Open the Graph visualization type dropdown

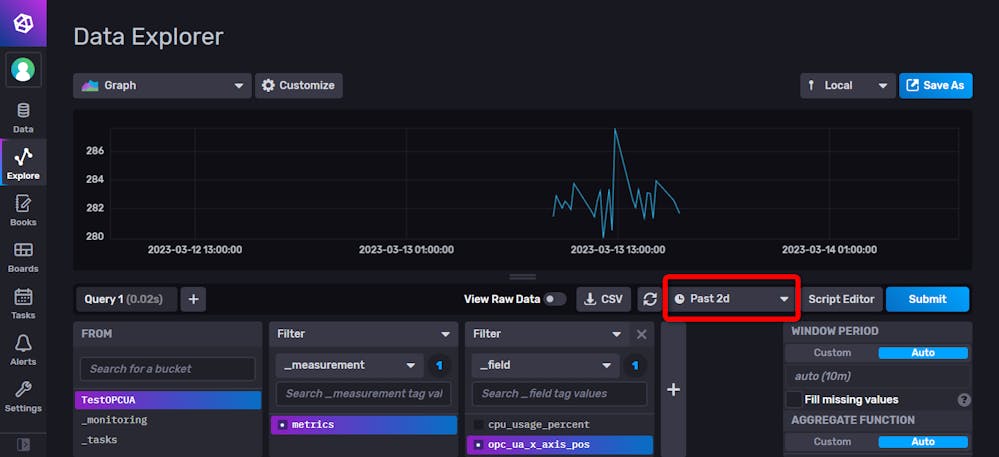coord(162,86)
